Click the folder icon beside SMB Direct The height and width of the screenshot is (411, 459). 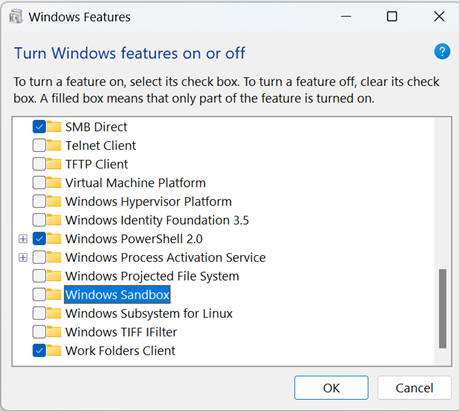coord(54,127)
